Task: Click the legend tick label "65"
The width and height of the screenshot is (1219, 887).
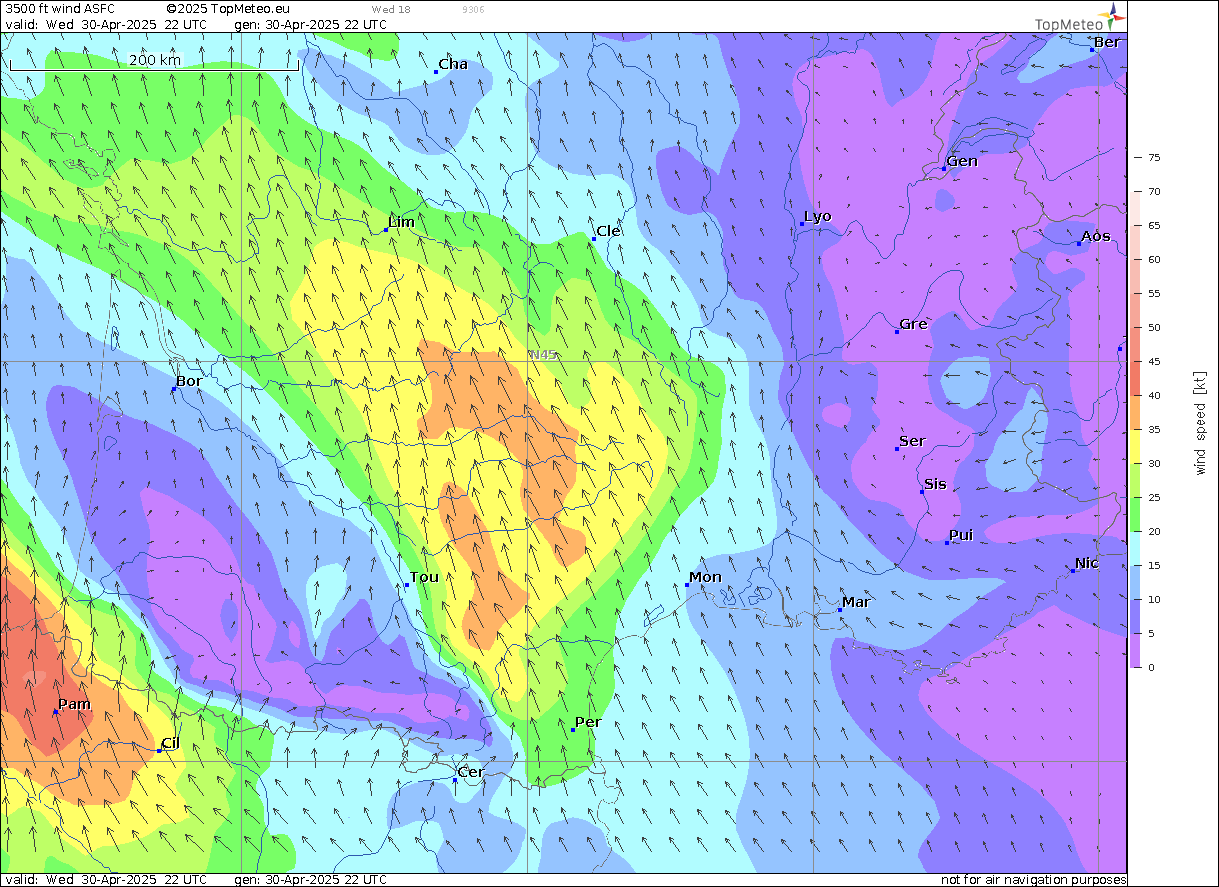Action: 1154,225
